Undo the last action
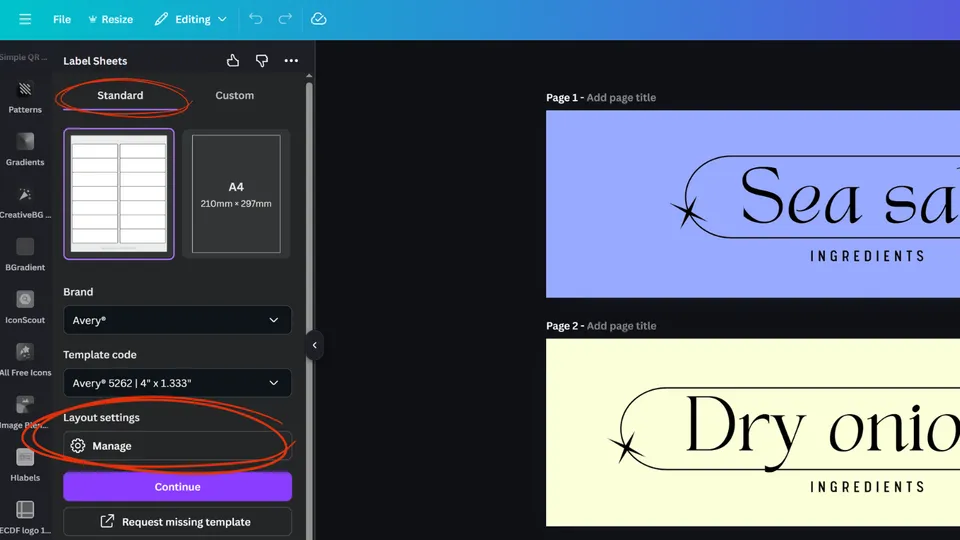 pos(255,19)
